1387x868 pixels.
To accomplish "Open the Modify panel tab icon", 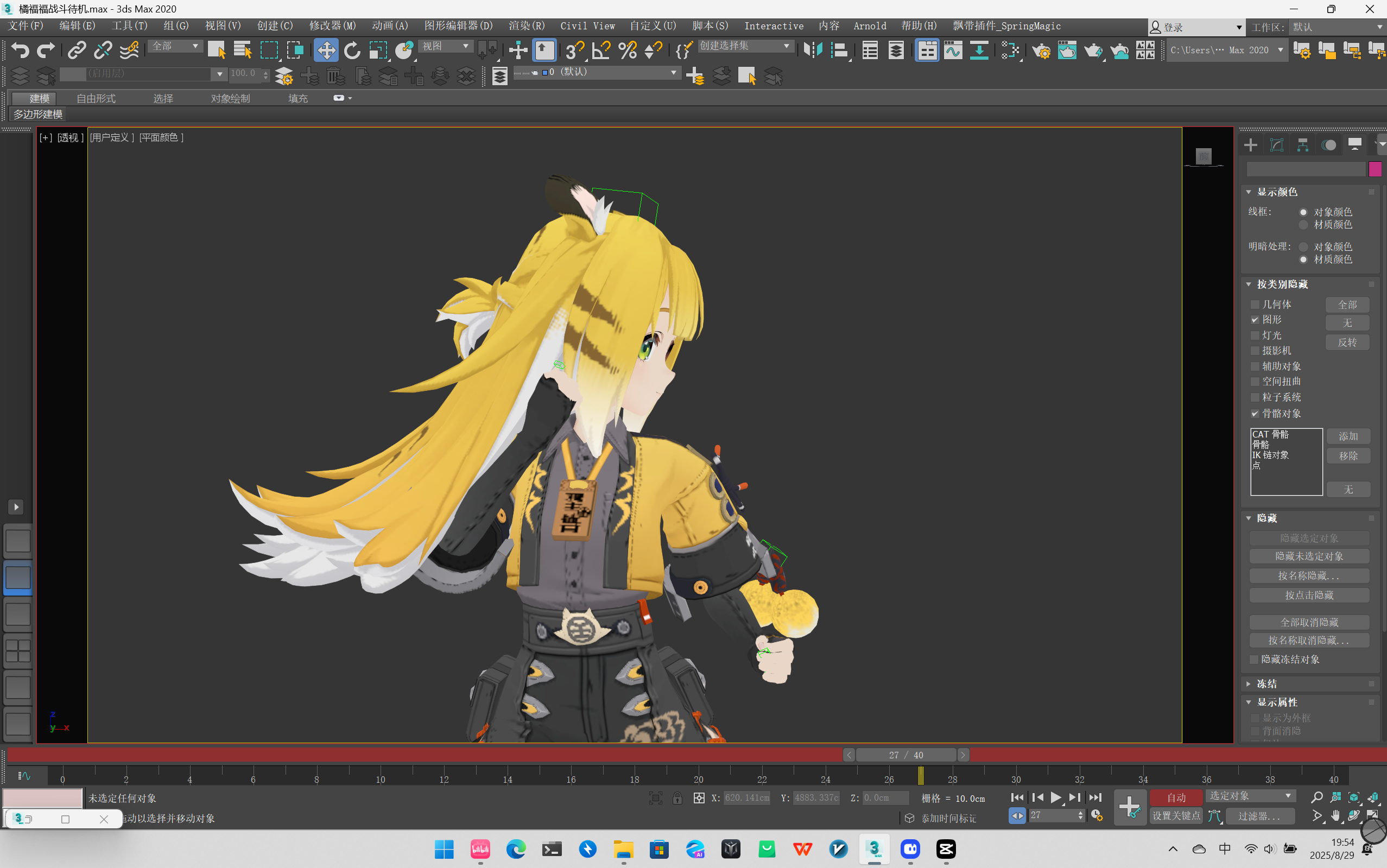I will tap(1276, 144).
